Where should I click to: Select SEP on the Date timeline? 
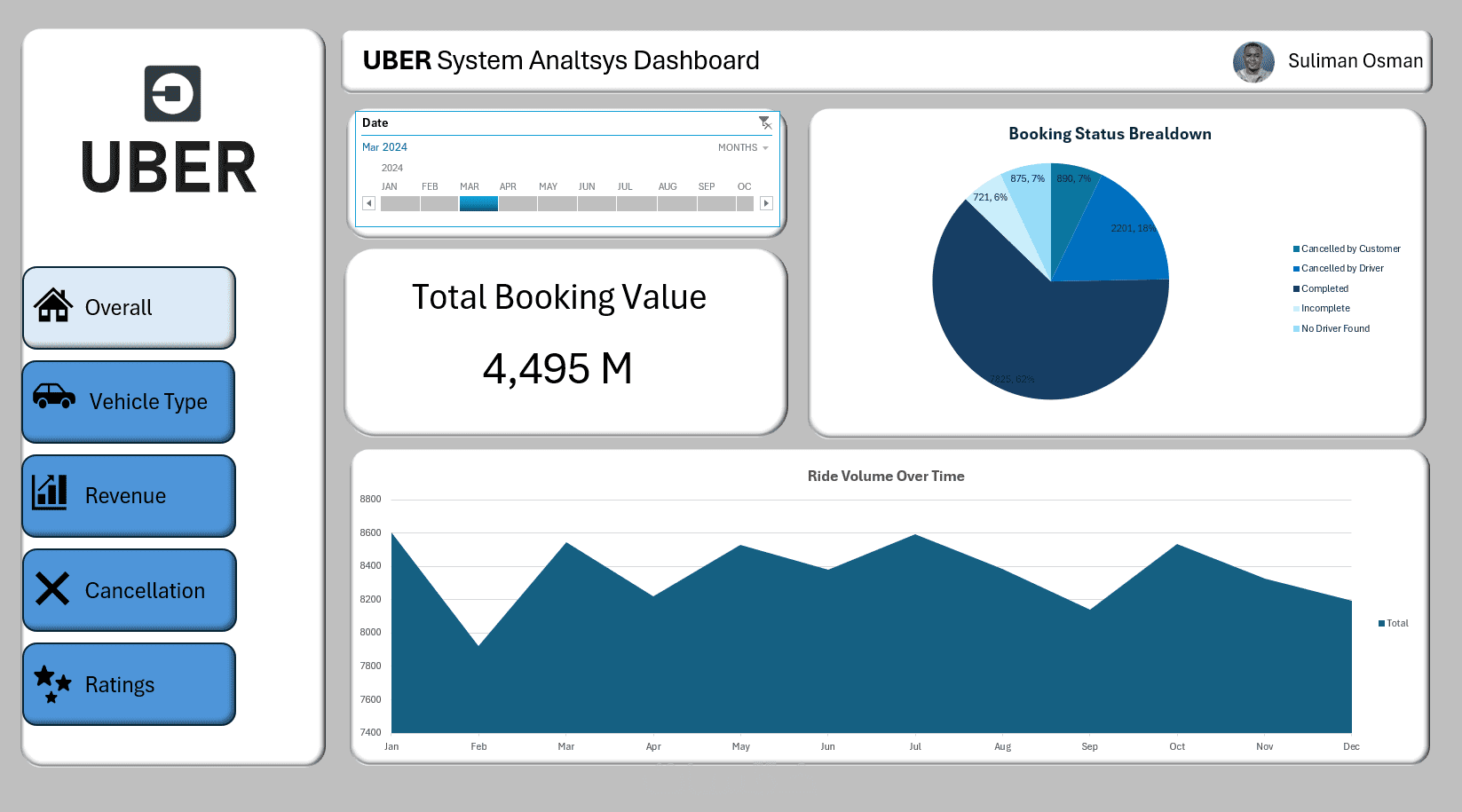(716, 203)
